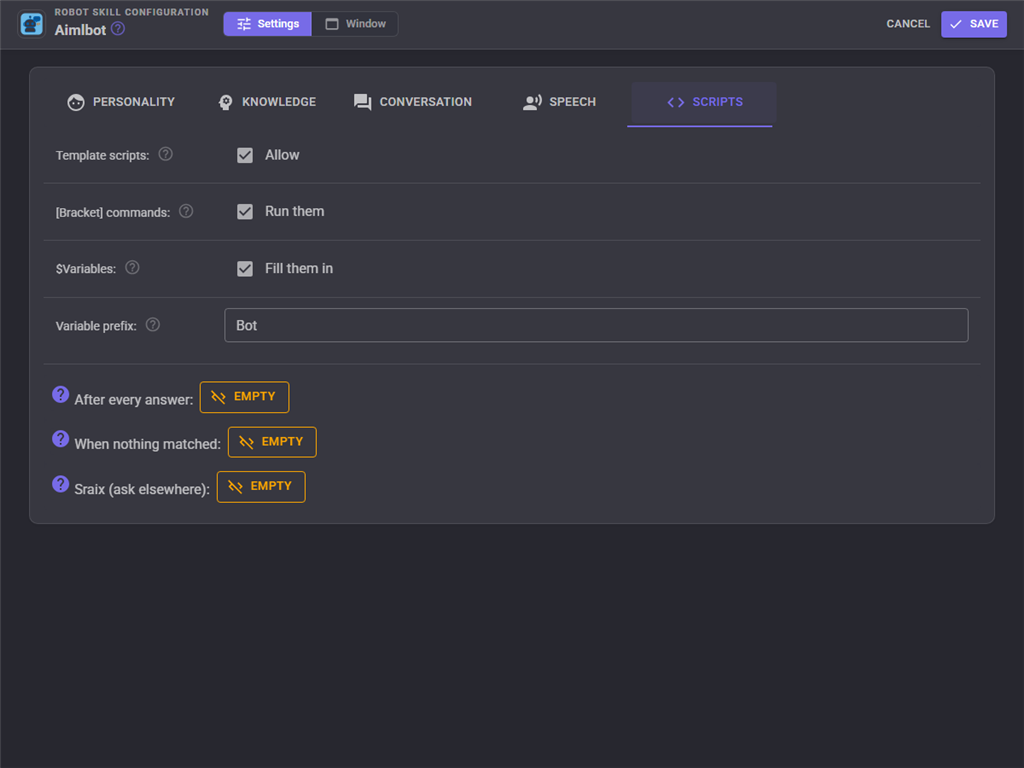Click help icon beside [Bracket] commands

[x=186, y=211]
